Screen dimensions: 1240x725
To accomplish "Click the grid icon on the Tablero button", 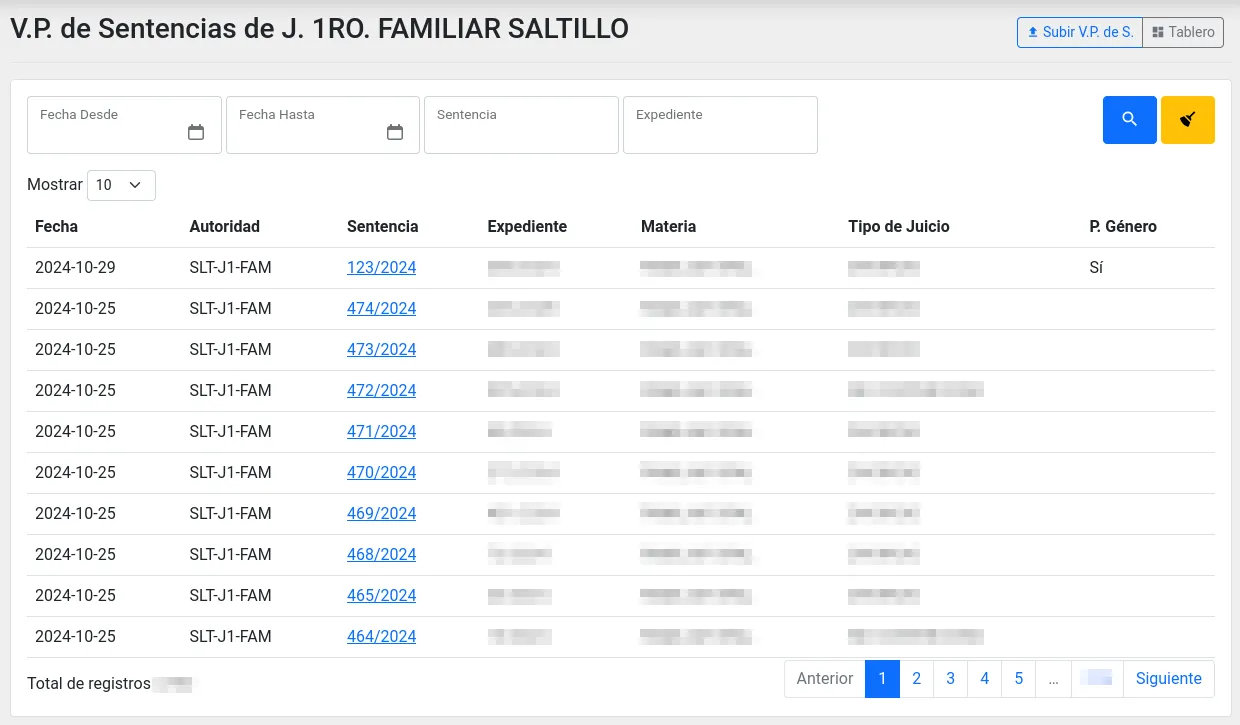I will click(x=1160, y=32).
